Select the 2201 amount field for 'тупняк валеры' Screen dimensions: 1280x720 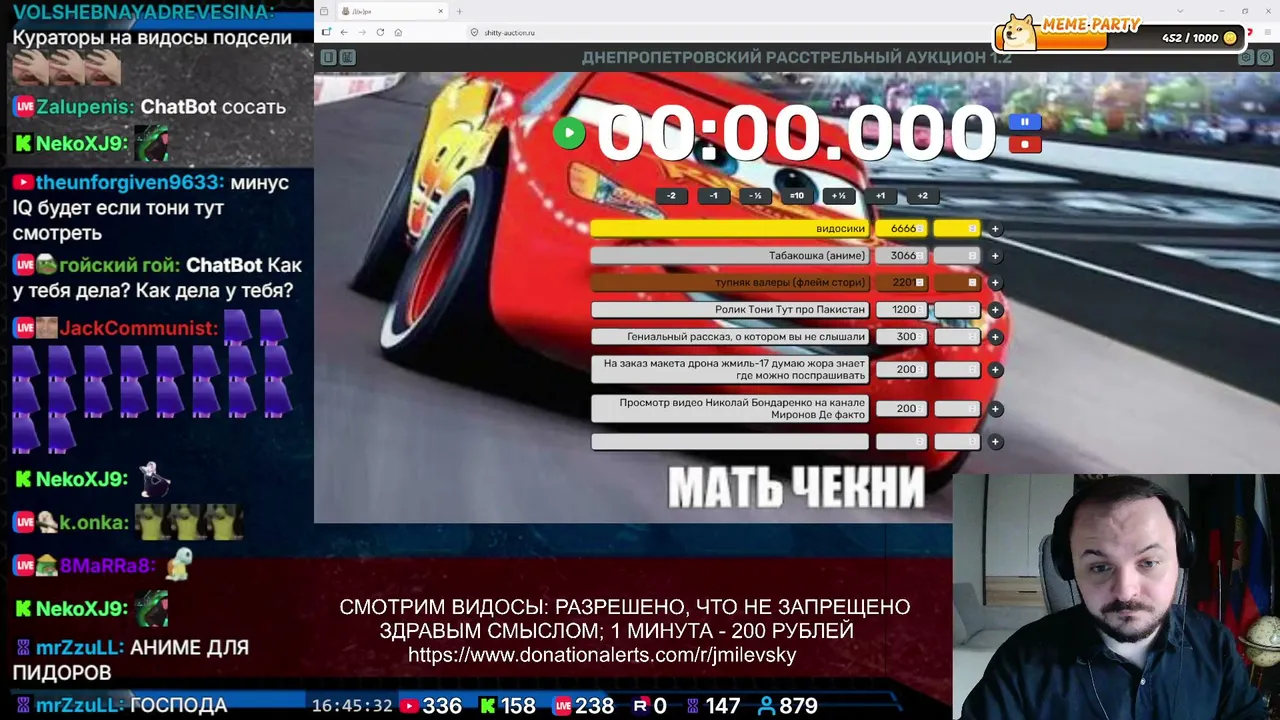tap(902, 283)
